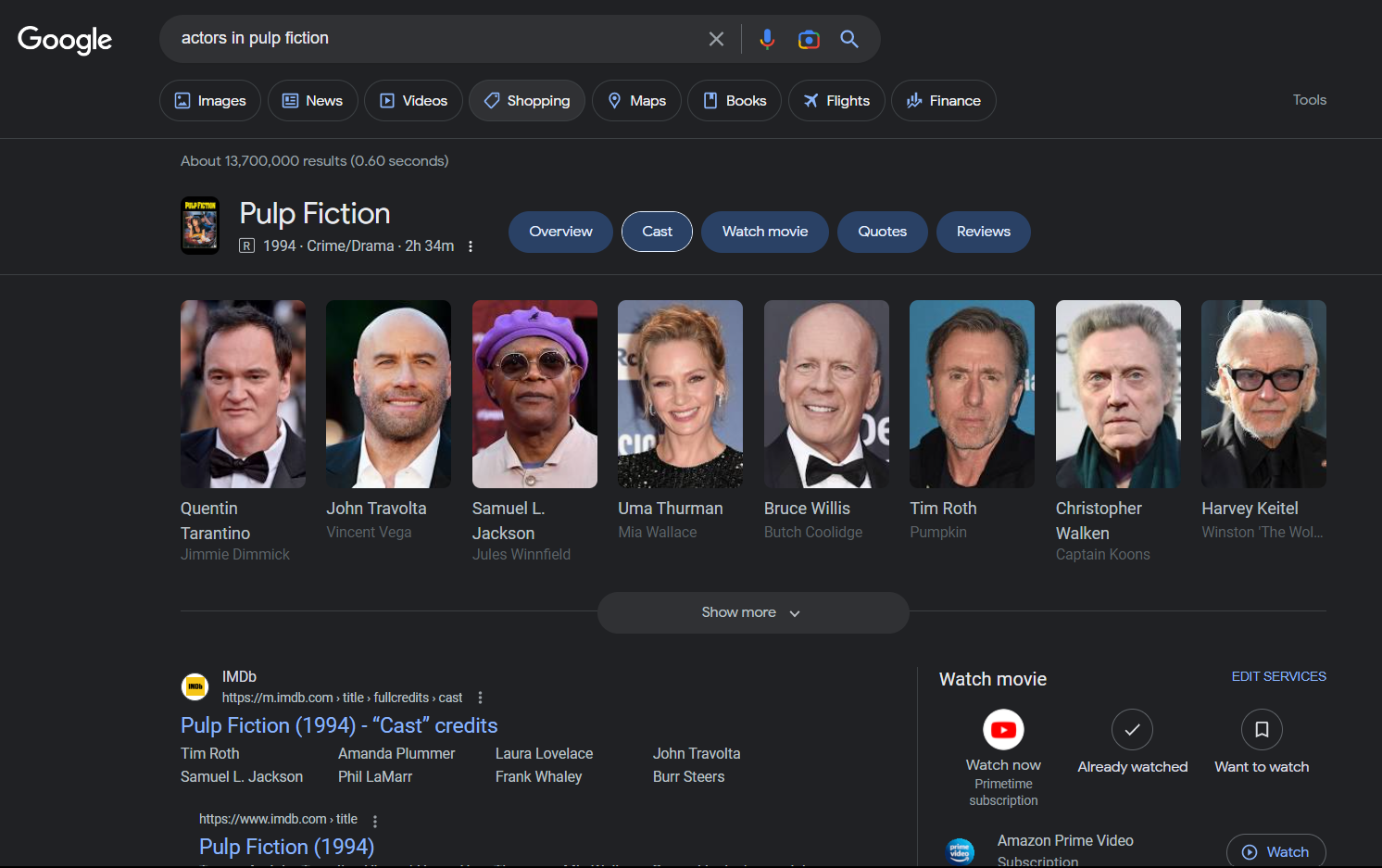Expand cast list with Show more
This screenshot has height=868, width=1382.
click(753, 612)
